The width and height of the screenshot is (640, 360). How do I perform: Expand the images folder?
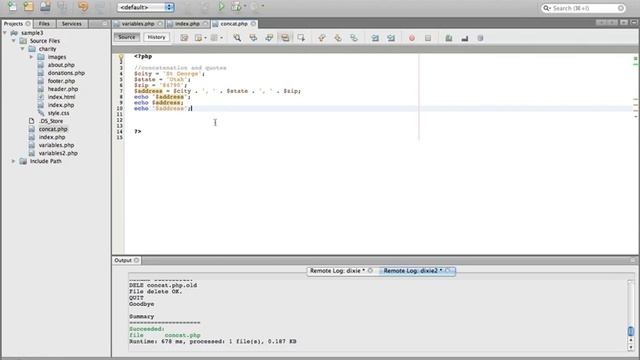click(x=31, y=57)
